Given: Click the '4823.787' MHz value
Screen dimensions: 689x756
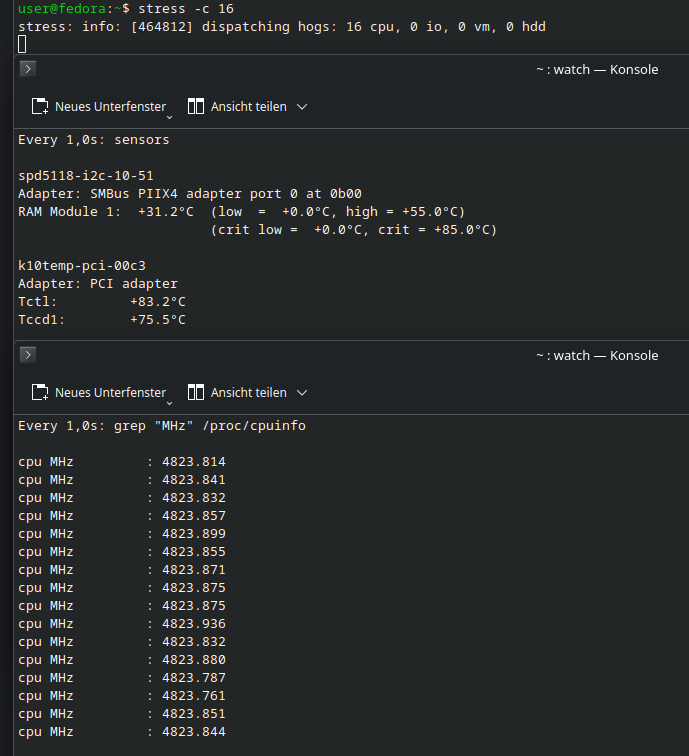Looking at the screenshot, I should click(194, 678).
